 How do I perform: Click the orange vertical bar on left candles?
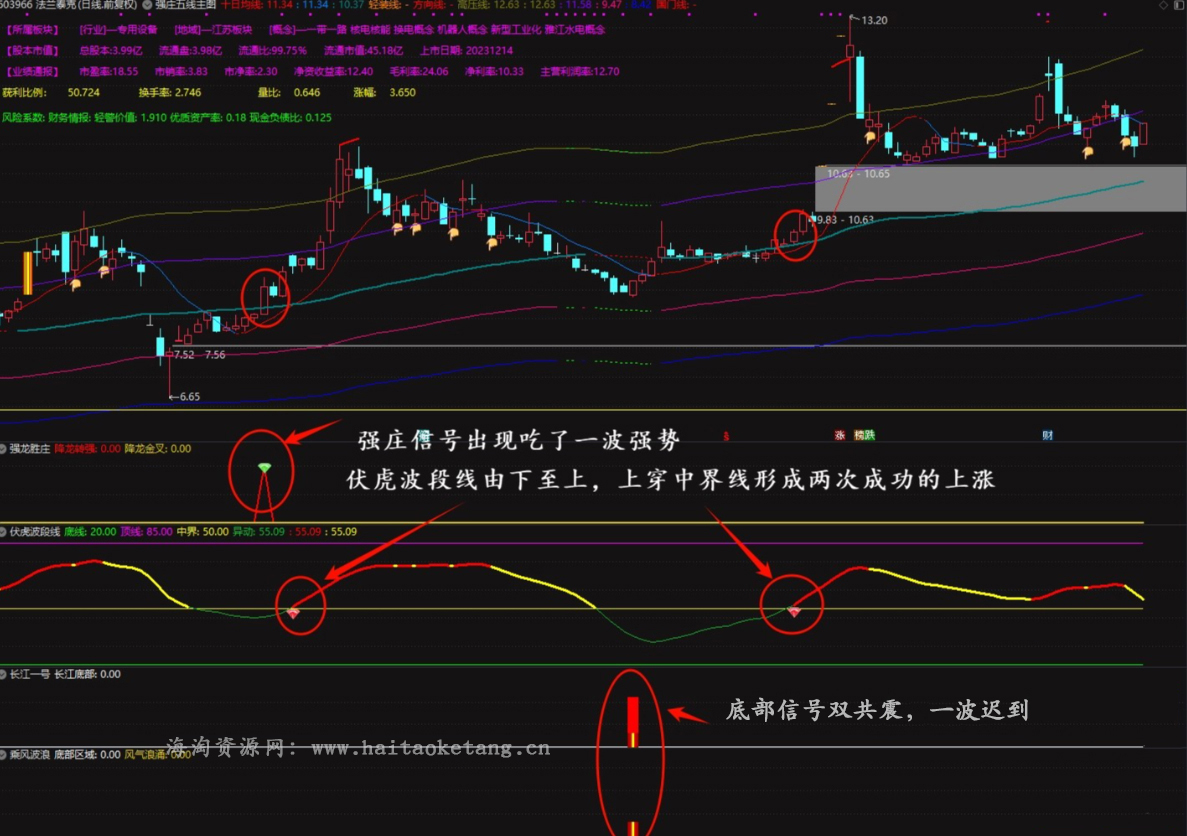point(28,273)
